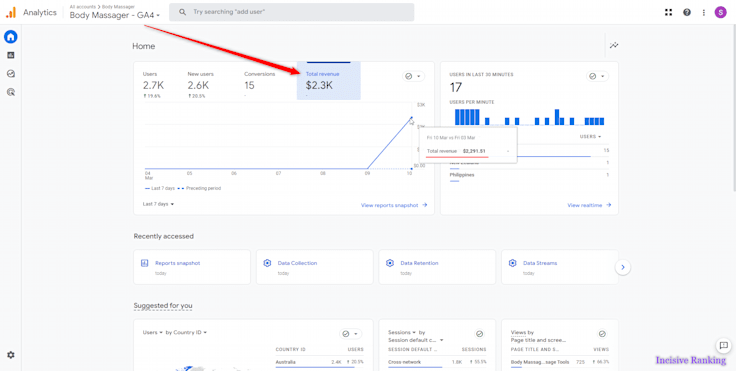The height and width of the screenshot is (371, 736).
Task: Open the Help question mark icon
Action: tap(687, 12)
